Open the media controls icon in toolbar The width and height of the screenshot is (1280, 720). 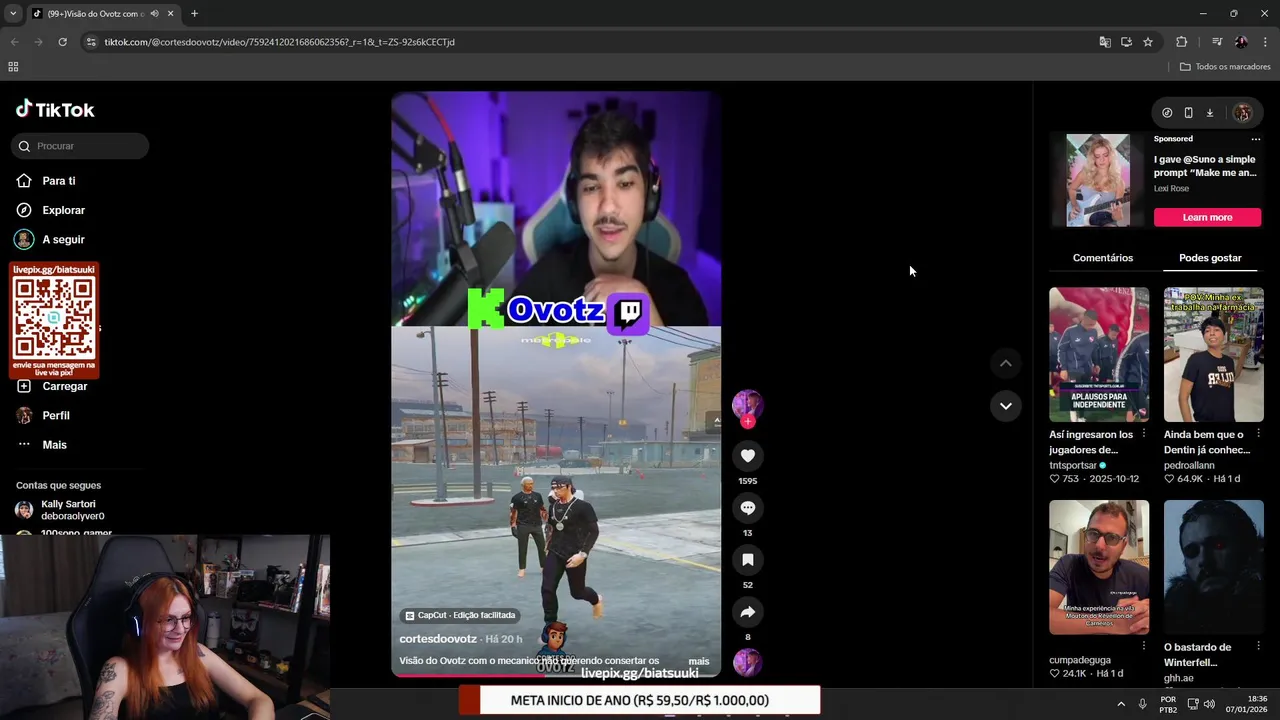(x=1217, y=42)
